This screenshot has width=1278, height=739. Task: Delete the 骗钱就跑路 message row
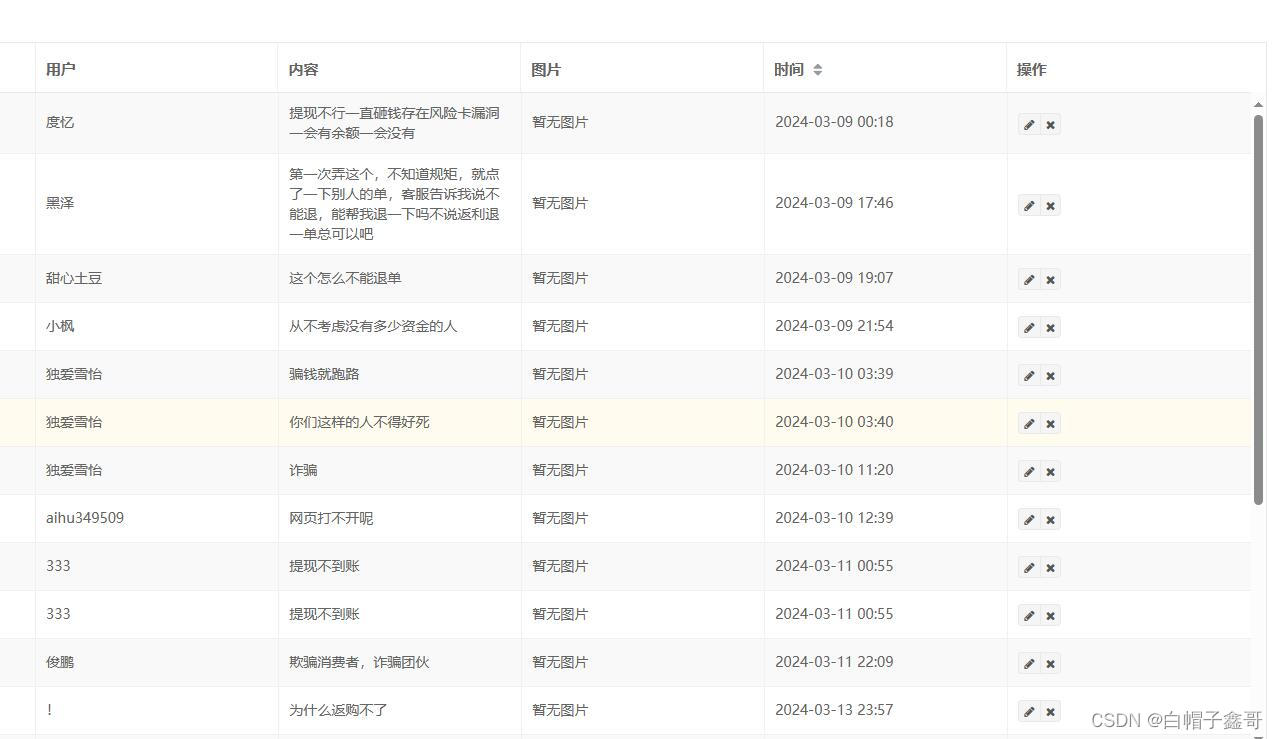[1050, 376]
